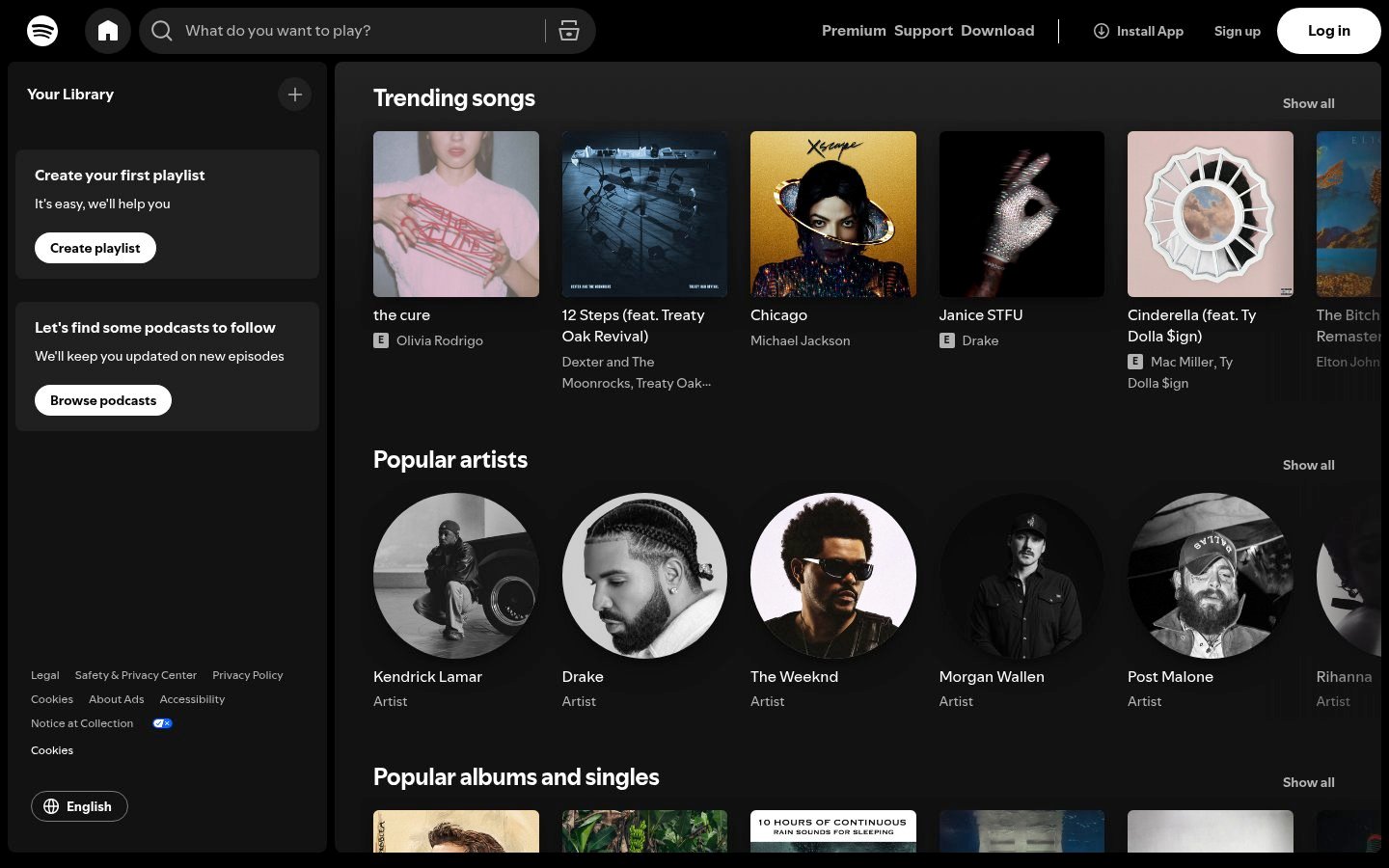Screen dimensions: 1389x868
Task: Open Browse icon in search bar
Action: pyautogui.click(x=569, y=31)
